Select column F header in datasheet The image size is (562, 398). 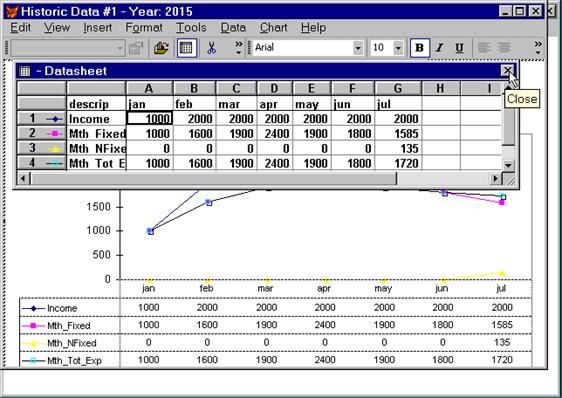pyautogui.click(x=353, y=89)
